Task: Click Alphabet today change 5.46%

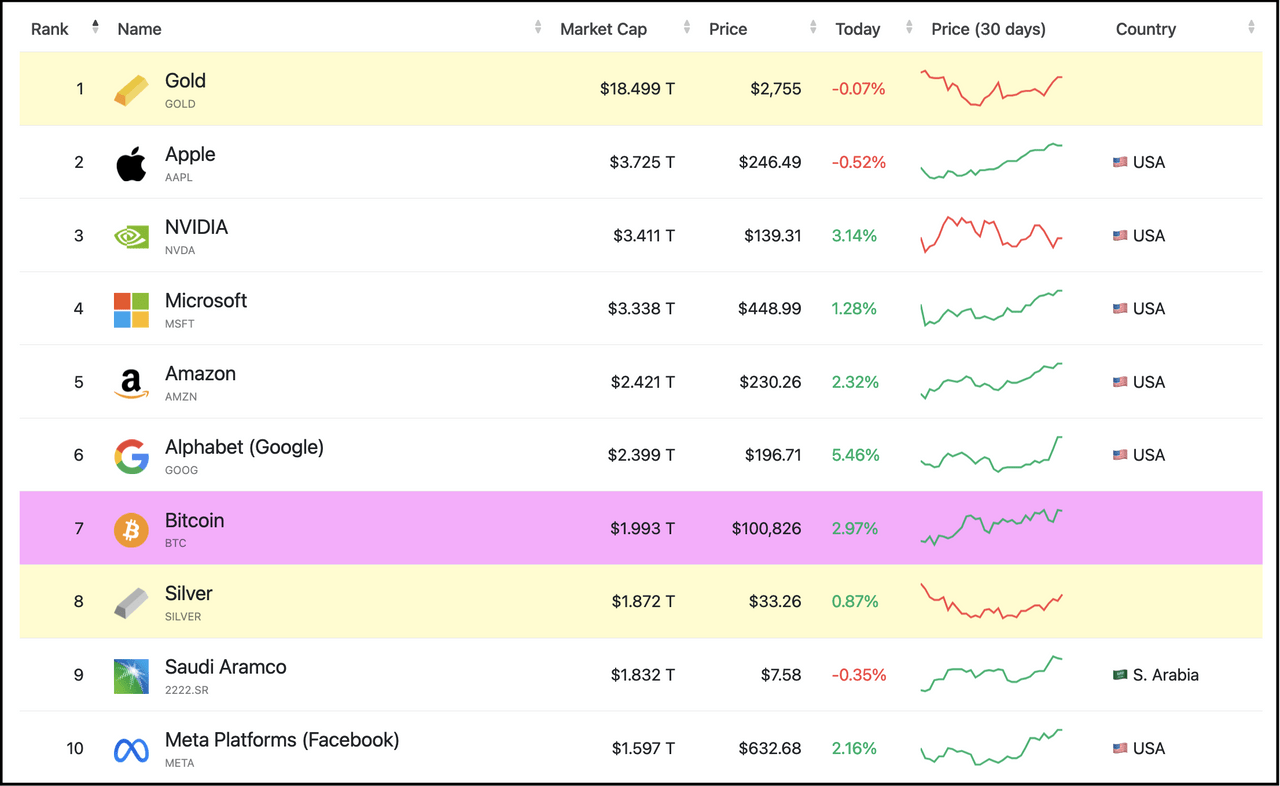Action: (855, 455)
